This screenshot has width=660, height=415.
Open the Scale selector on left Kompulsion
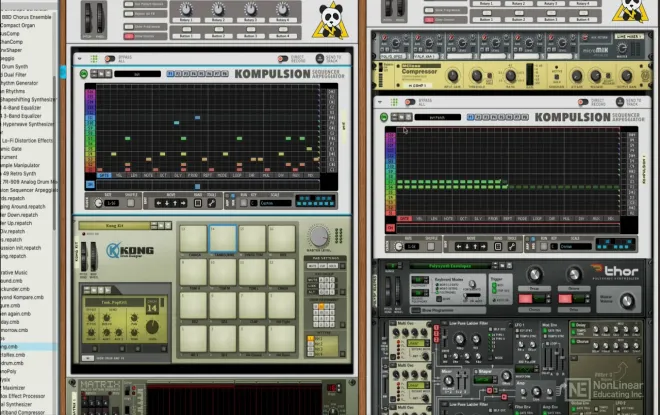(275, 203)
